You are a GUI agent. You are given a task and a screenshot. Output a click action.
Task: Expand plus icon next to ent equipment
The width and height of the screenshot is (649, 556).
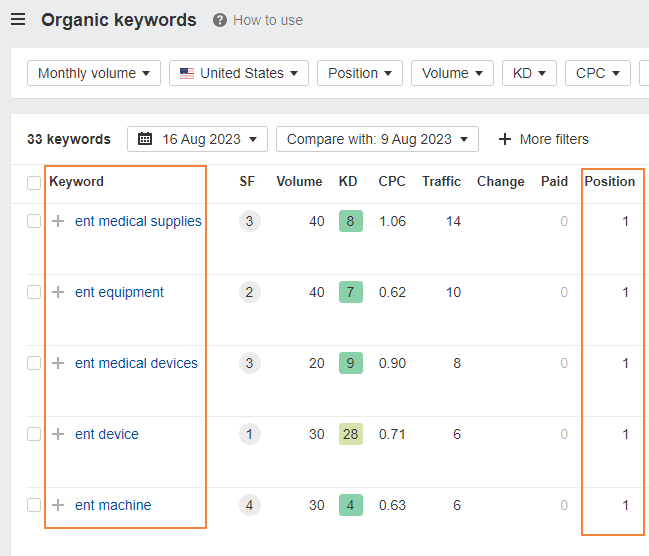tap(58, 292)
